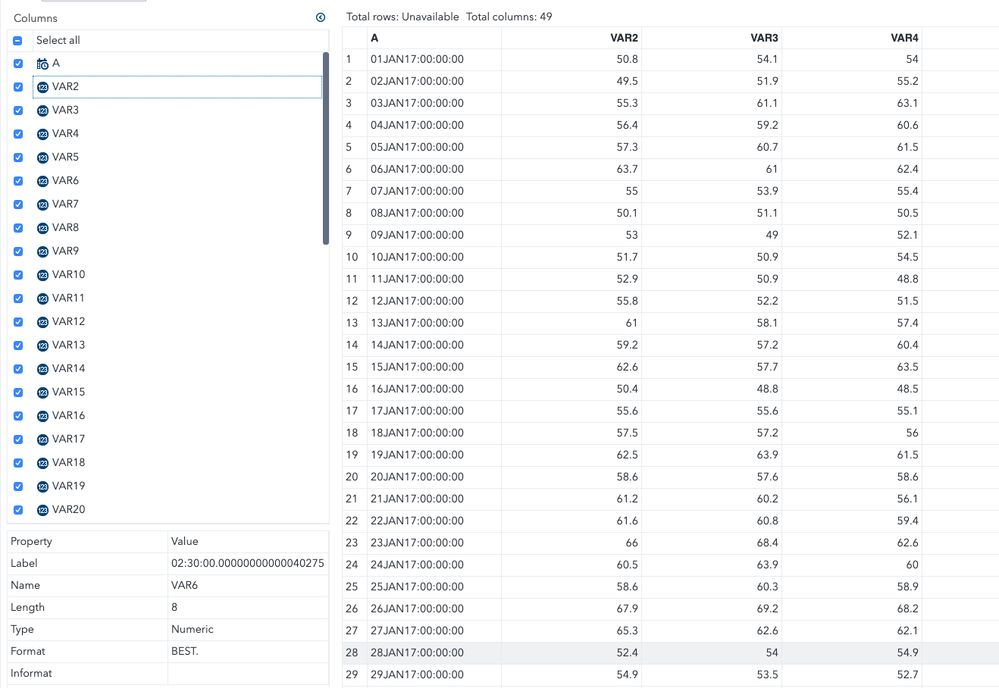Uncheck the VAR2 column checkbox
Screen dimensions: 999x688
click(x=18, y=87)
